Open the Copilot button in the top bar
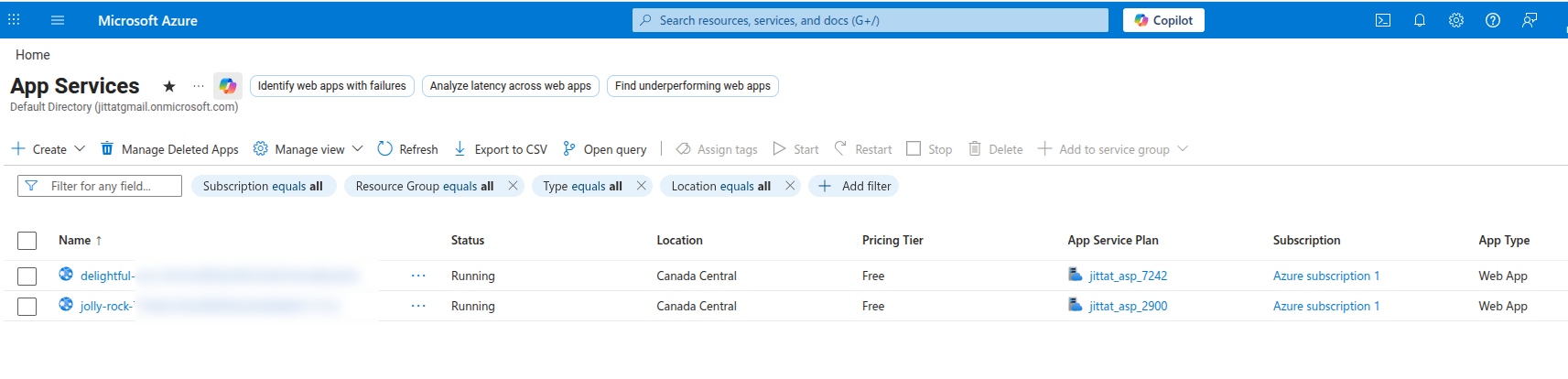 coord(1163,20)
